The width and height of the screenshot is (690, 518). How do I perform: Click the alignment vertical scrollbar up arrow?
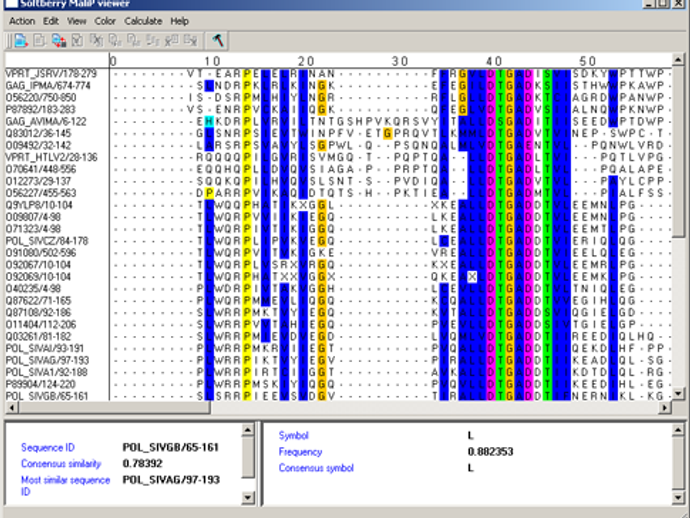(x=678, y=59)
